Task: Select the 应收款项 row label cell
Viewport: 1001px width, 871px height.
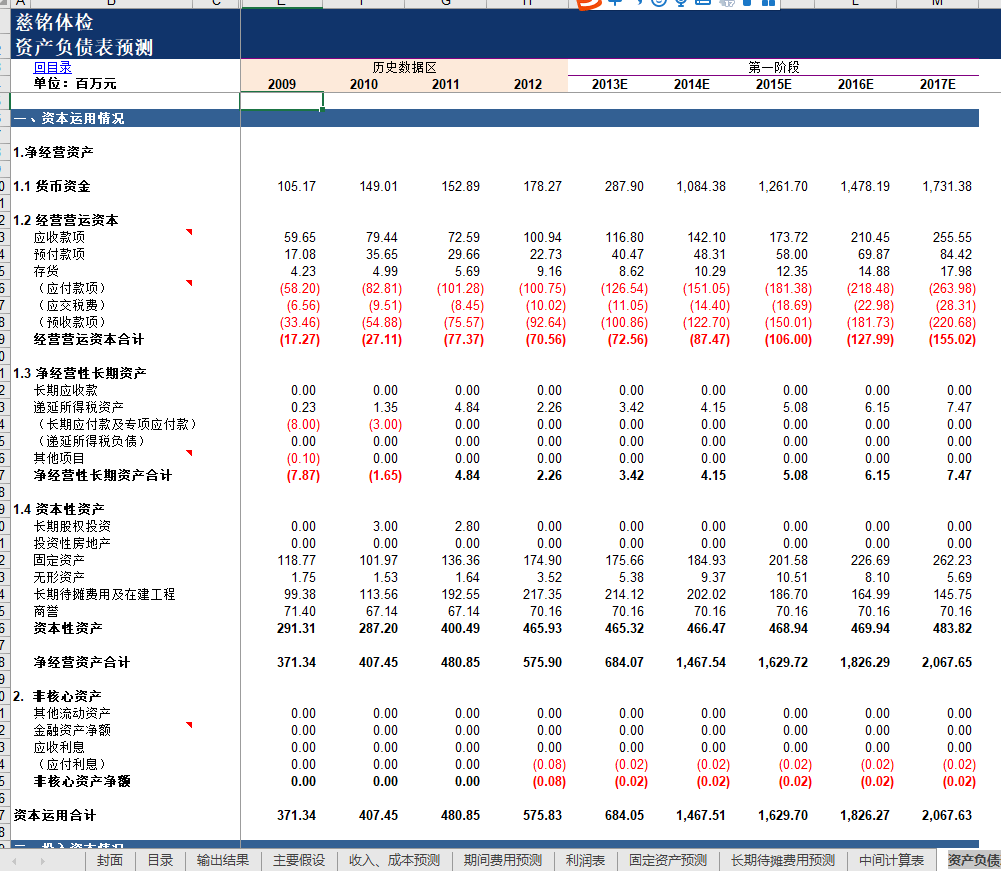Action: [x=60, y=237]
